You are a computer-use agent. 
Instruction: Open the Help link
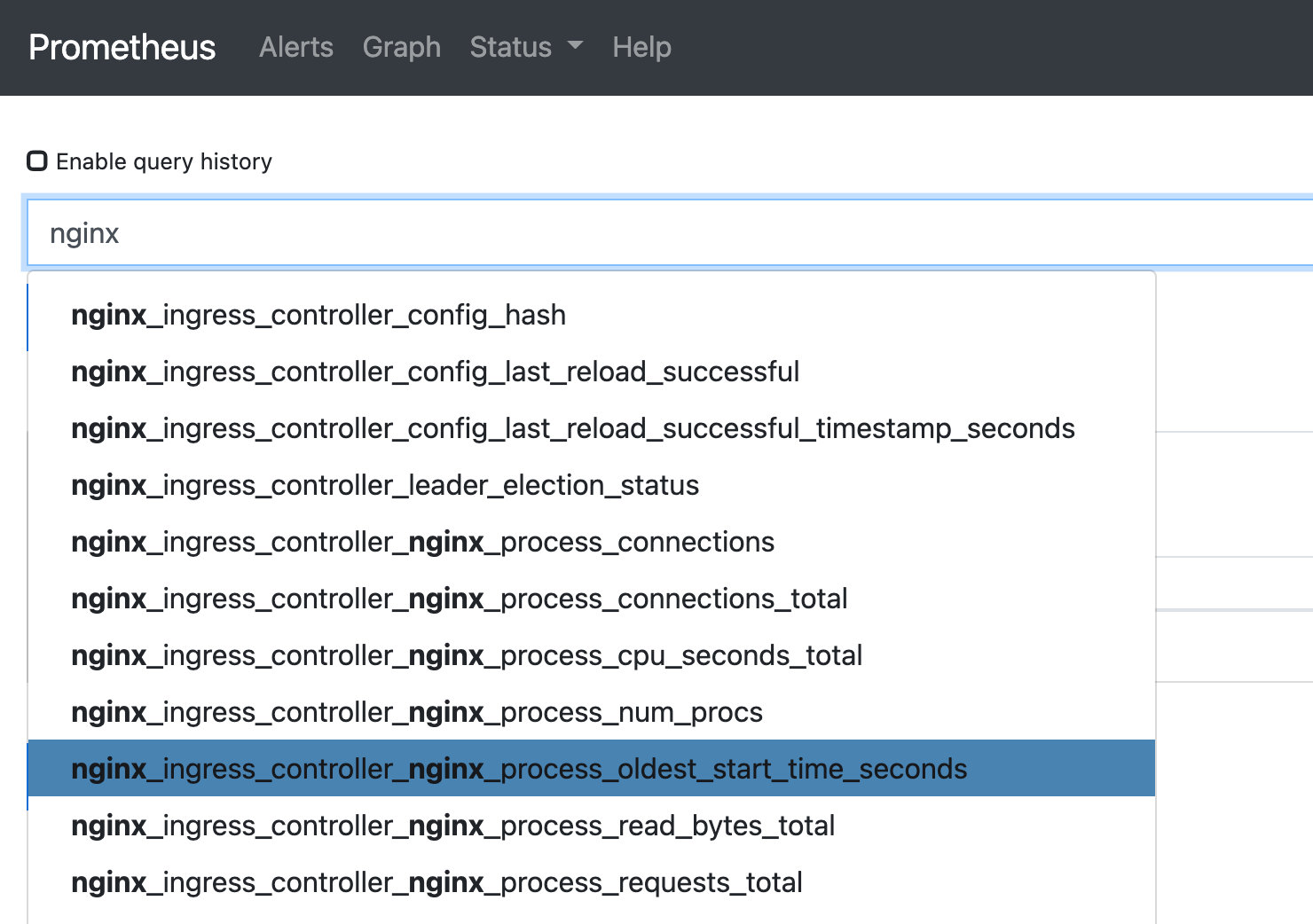pyautogui.click(x=641, y=47)
